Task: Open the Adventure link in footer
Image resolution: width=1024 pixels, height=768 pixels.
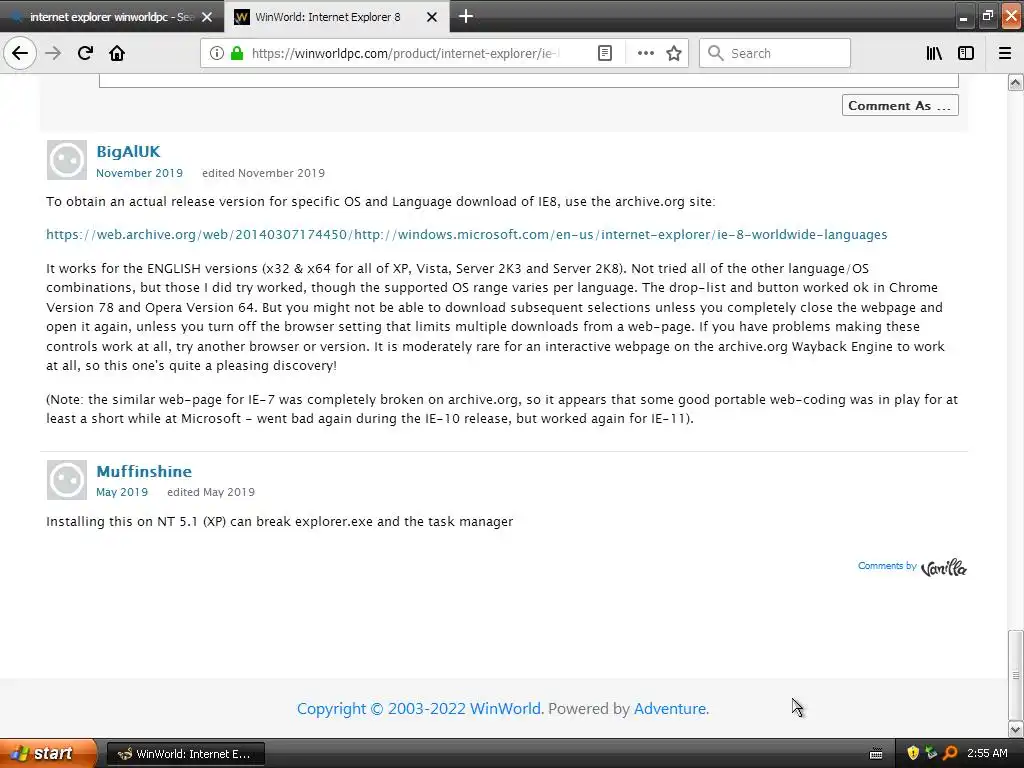Action: [x=670, y=709]
